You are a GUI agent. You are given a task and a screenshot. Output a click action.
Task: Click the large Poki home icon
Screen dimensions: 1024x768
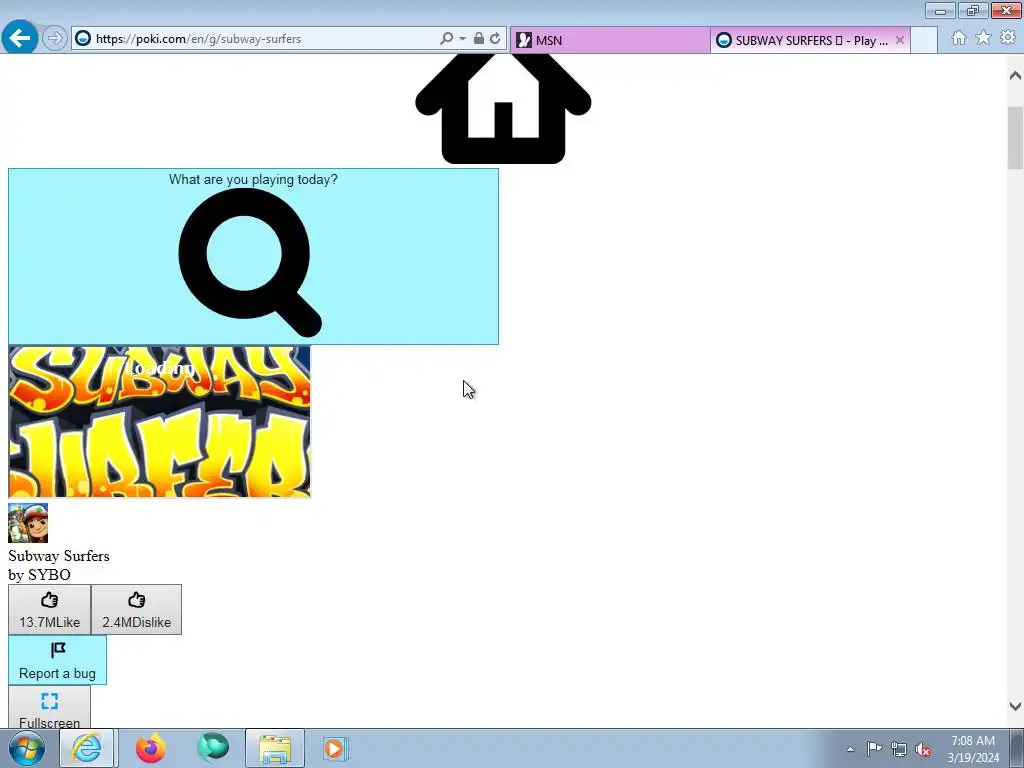[x=503, y=108]
